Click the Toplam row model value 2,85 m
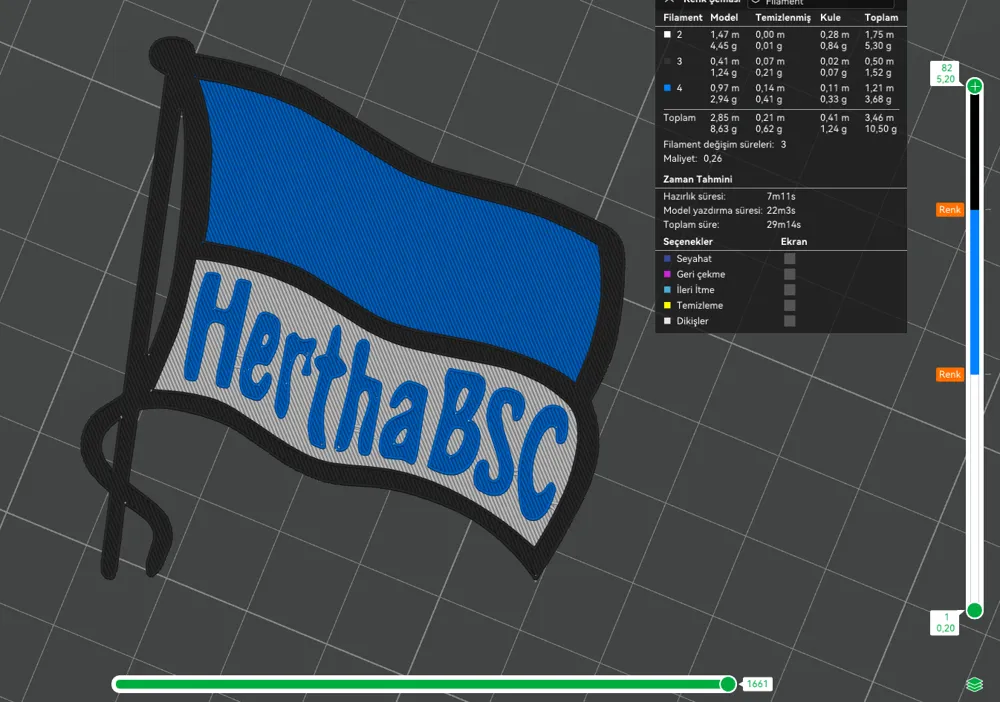 [724, 117]
